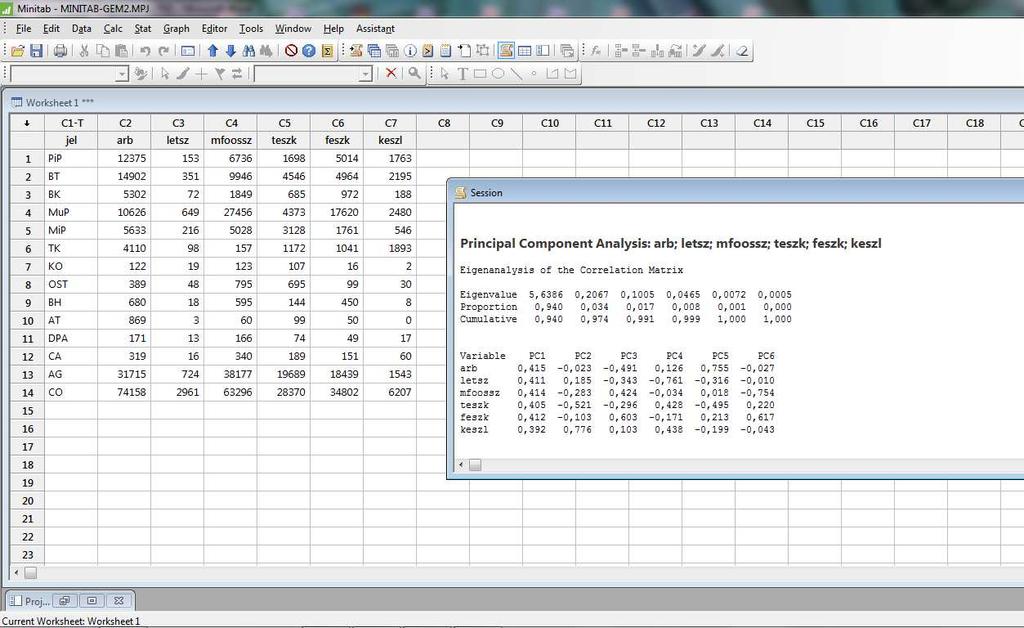Select the C7 column header
The image size is (1024, 628).
391,123
